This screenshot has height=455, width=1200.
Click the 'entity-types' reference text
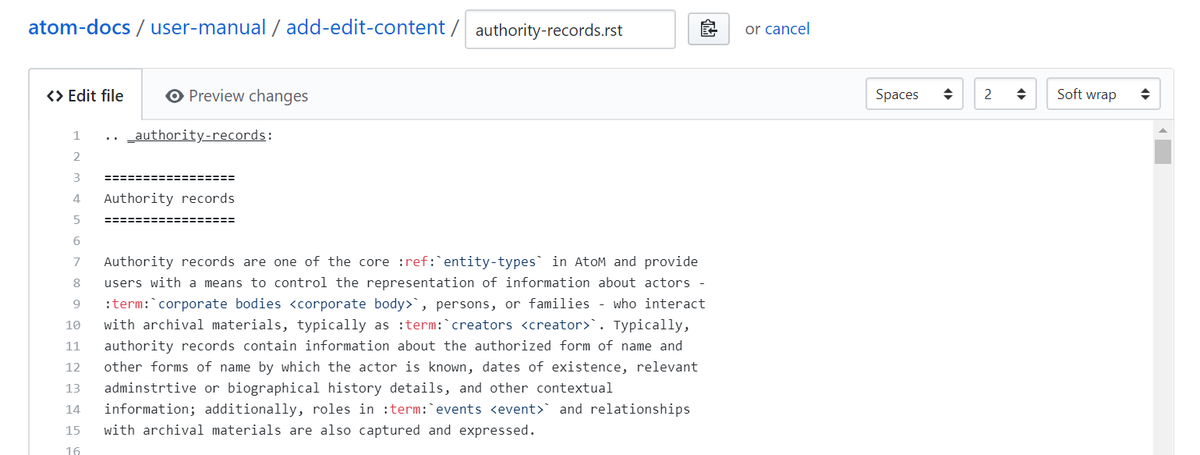490,261
